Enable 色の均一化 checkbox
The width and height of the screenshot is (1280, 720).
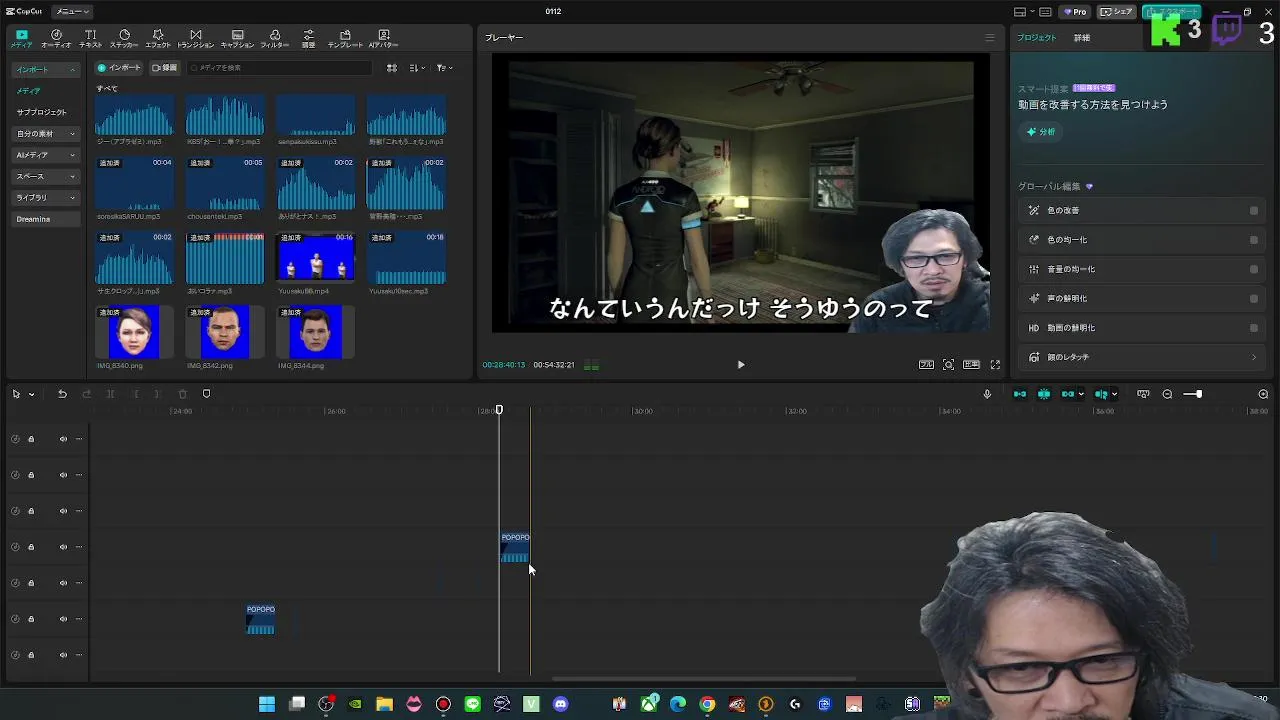tap(1254, 240)
